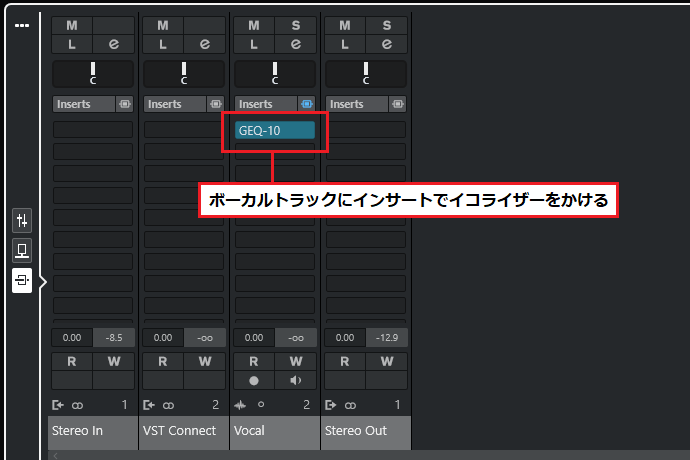This screenshot has height=460, width=690.
Task: Select the Stereo Out channel name label
Action: tap(366, 432)
